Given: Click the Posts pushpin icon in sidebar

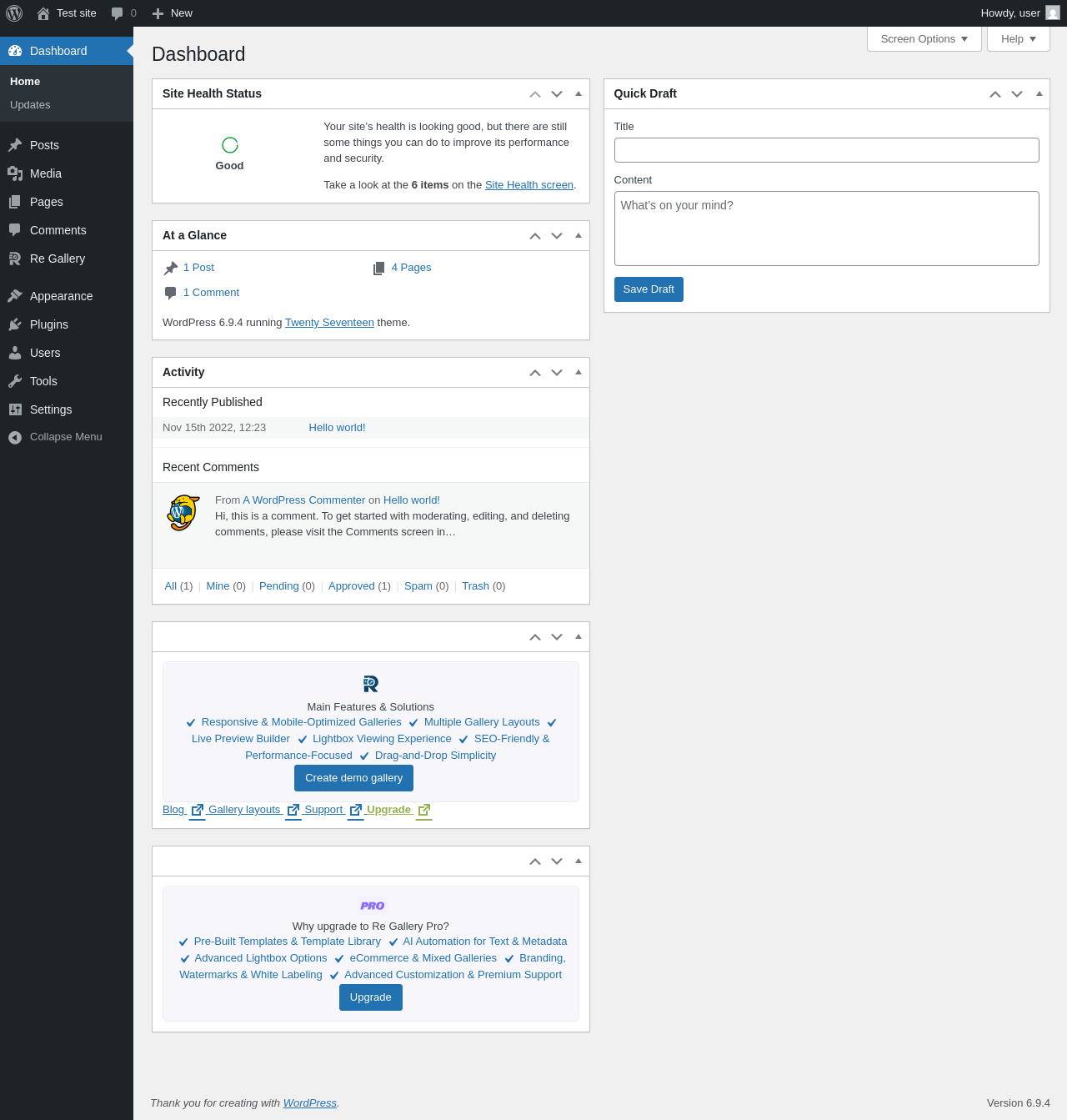Looking at the screenshot, I should coord(15,145).
